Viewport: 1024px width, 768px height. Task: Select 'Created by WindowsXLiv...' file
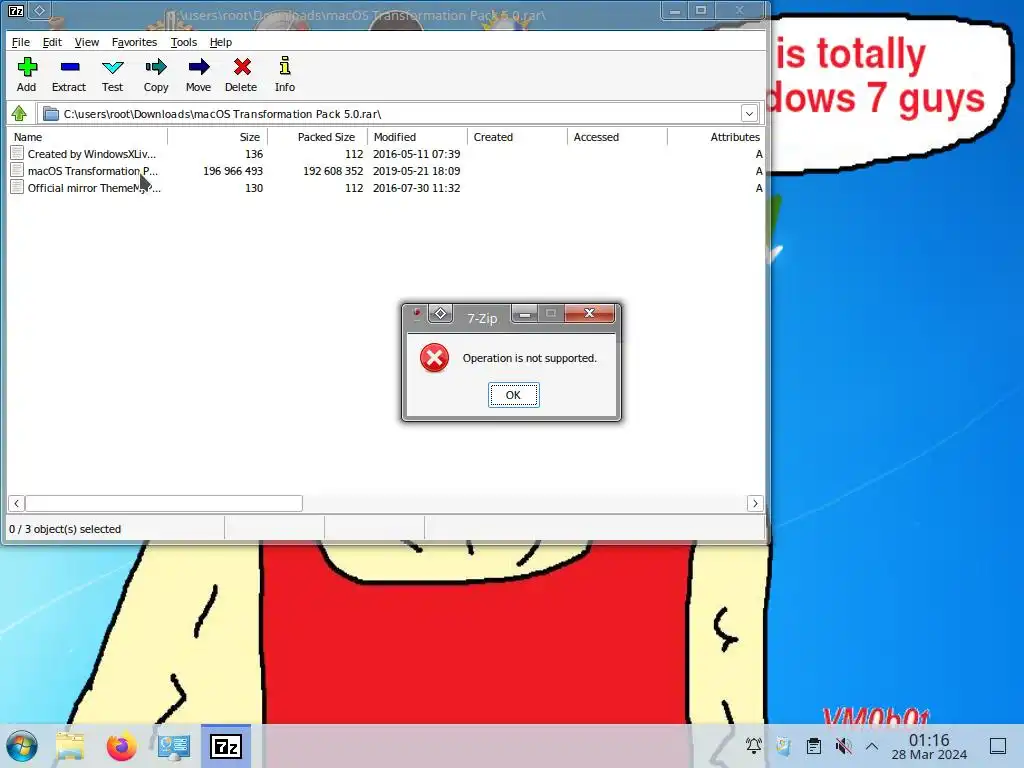[x=91, y=154]
